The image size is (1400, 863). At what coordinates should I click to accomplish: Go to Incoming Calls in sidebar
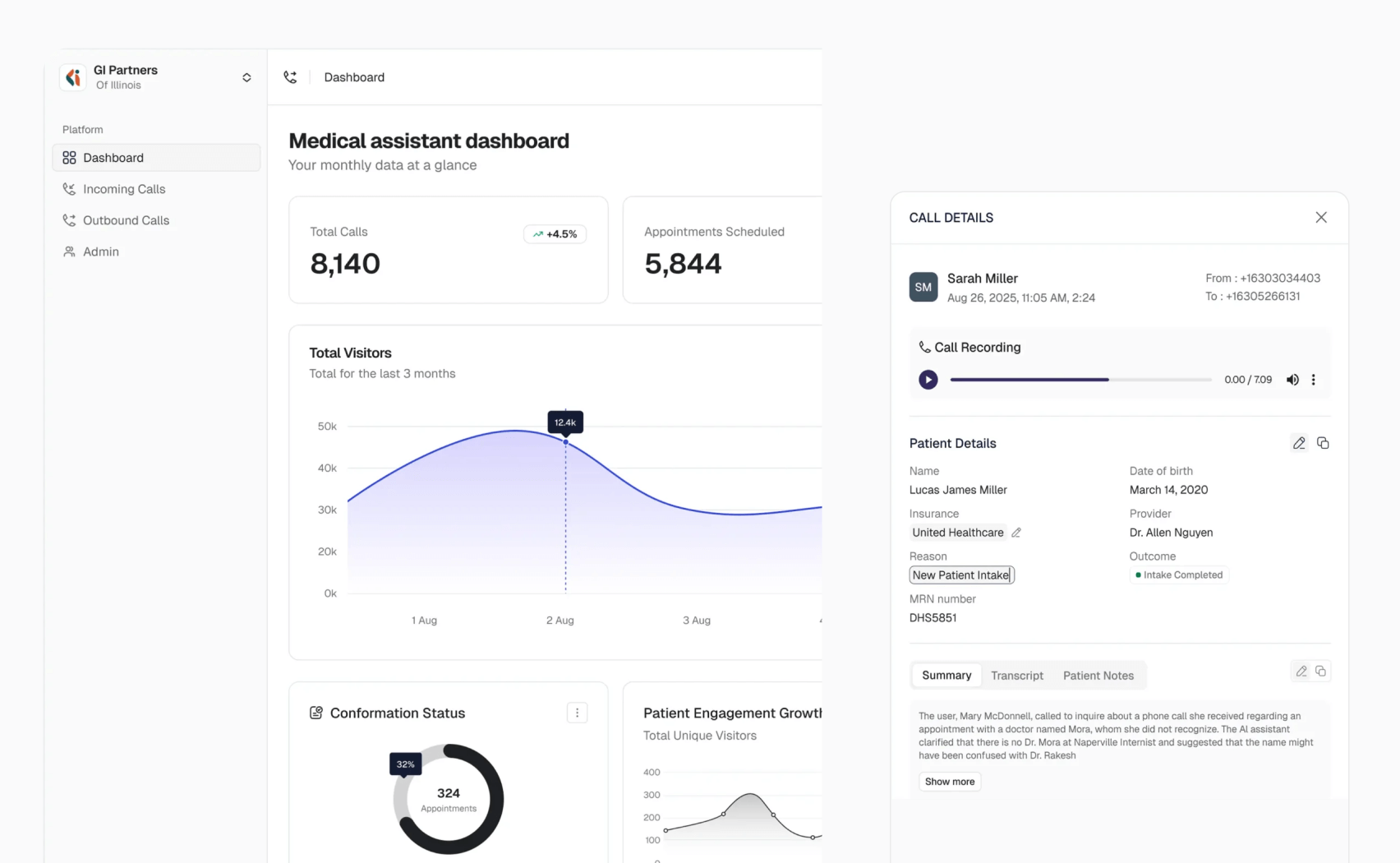[124, 189]
